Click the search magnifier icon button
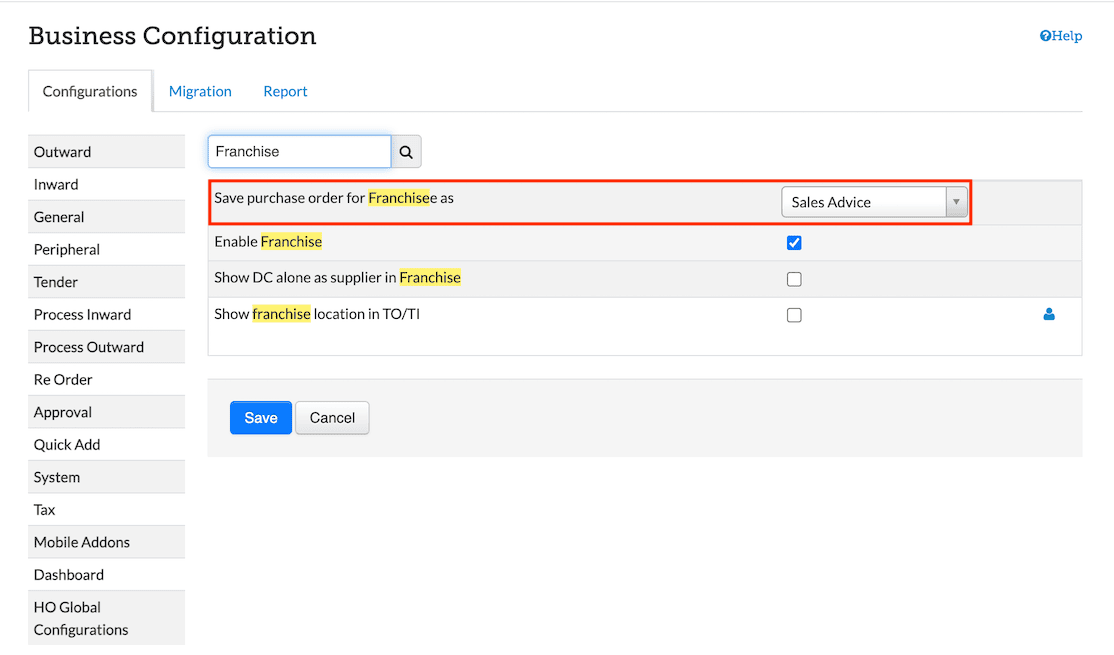Viewport: 1114px width, 655px height. coord(406,152)
